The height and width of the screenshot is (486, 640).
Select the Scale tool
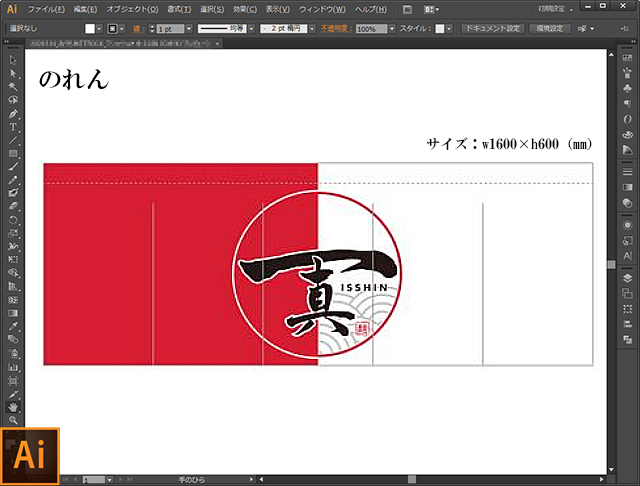(13, 233)
